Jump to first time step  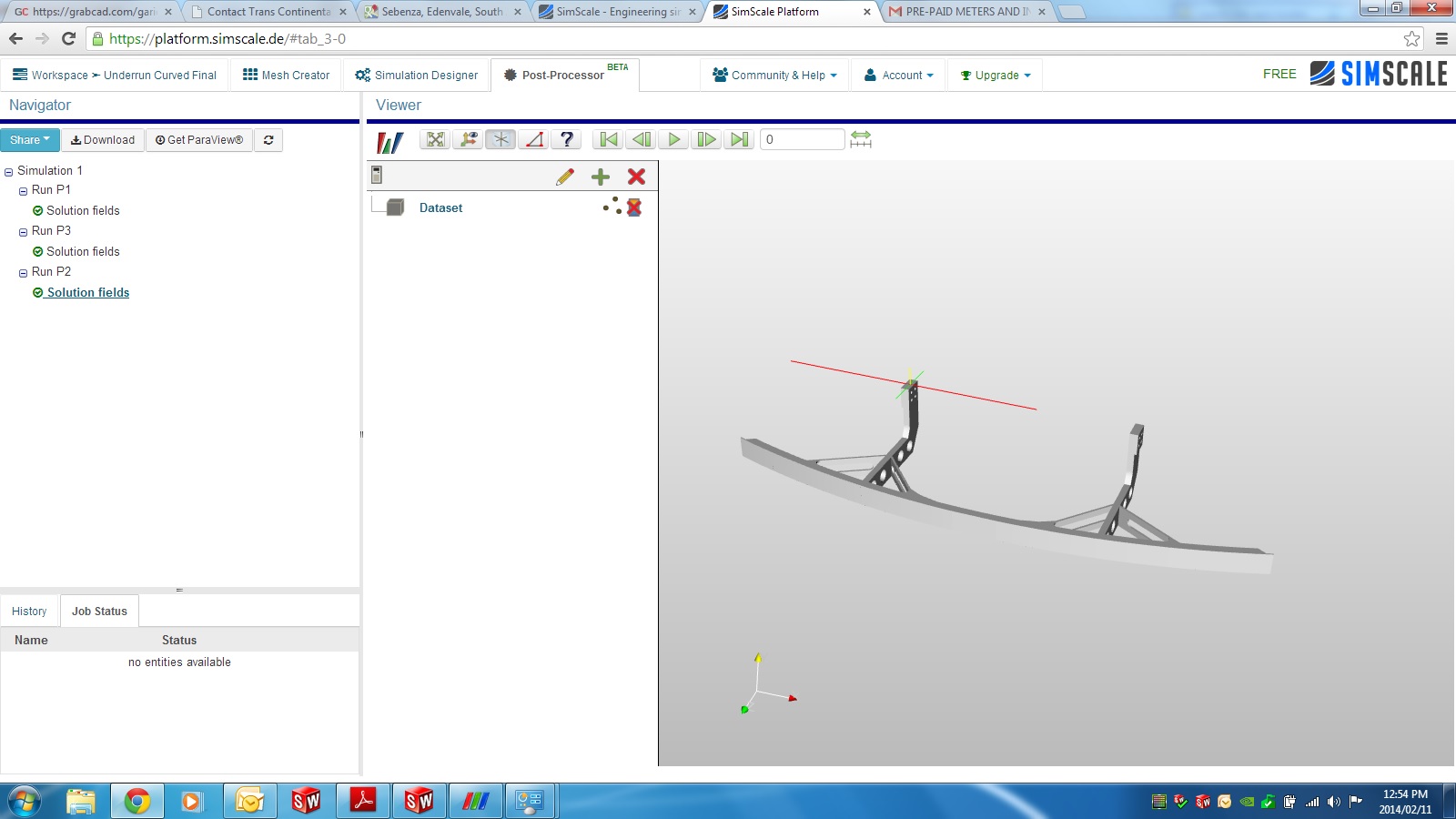pyautogui.click(x=609, y=139)
